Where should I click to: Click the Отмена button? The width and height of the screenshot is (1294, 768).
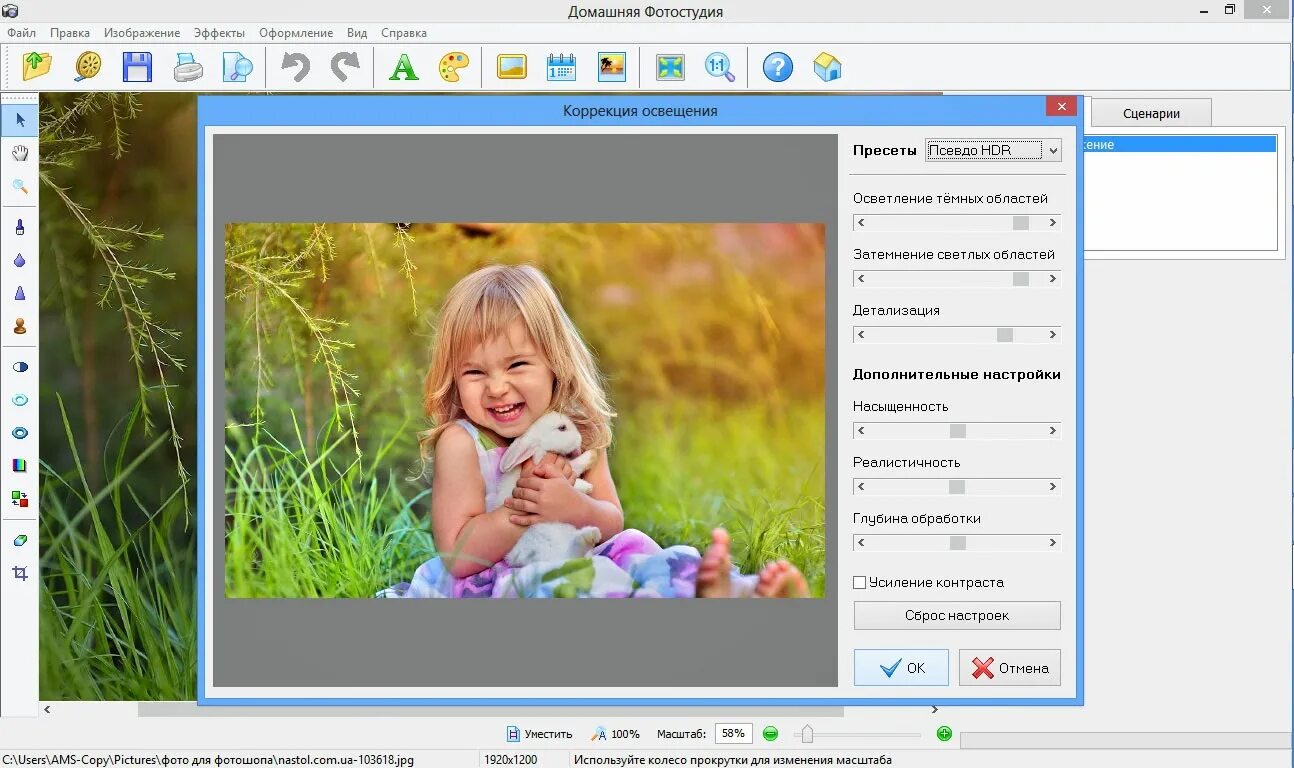pos(1010,668)
